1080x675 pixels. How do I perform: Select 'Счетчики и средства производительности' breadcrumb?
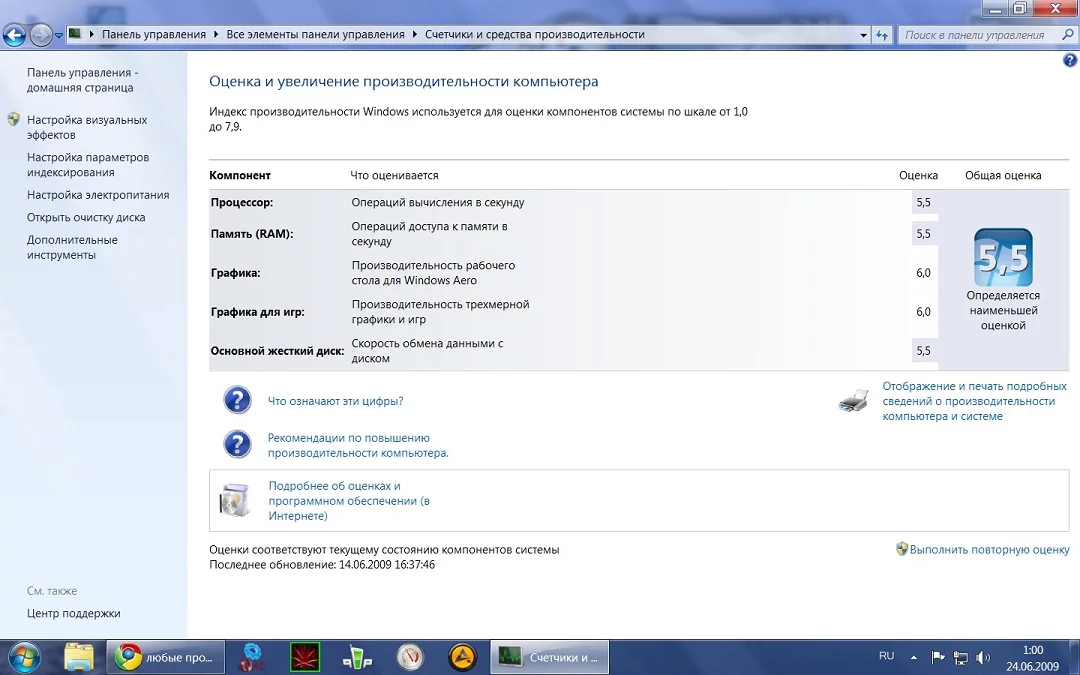click(534, 34)
